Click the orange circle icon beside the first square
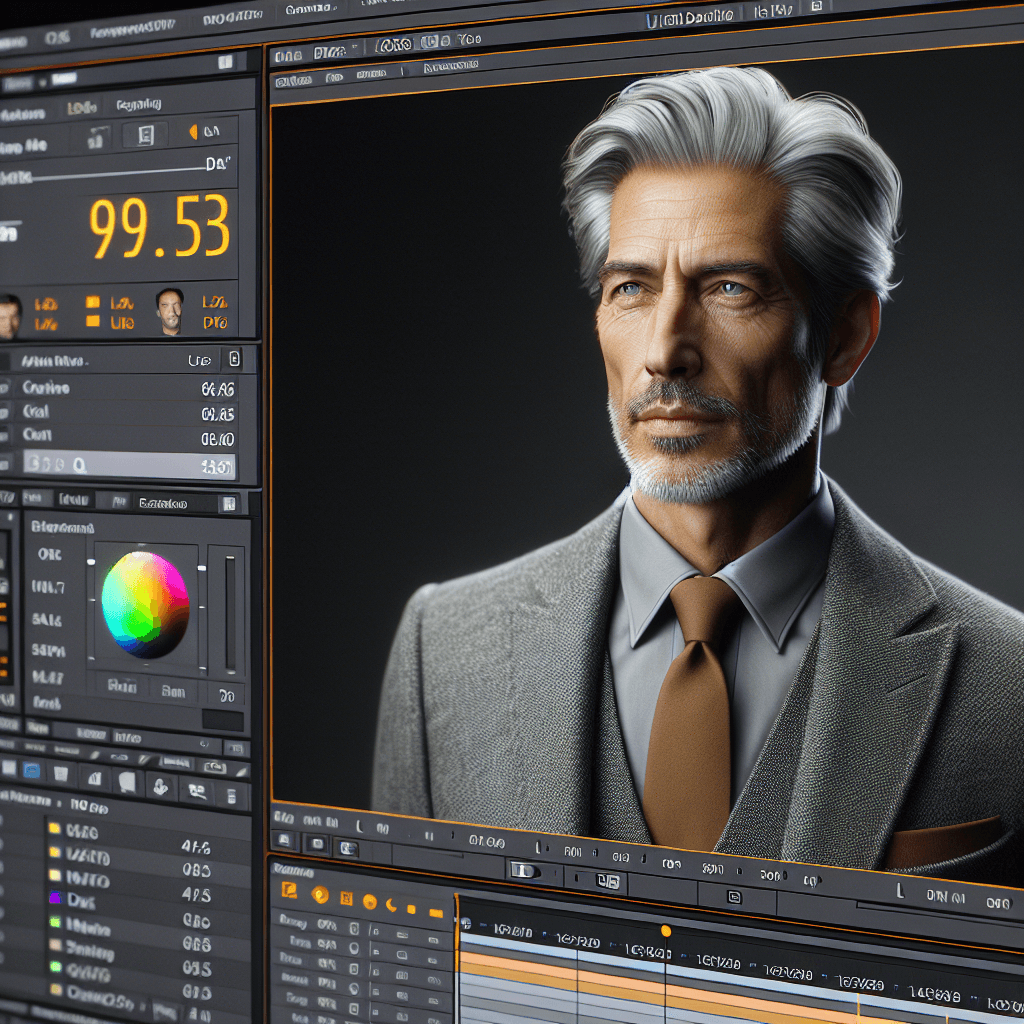This screenshot has width=1024, height=1024. click(320, 895)
